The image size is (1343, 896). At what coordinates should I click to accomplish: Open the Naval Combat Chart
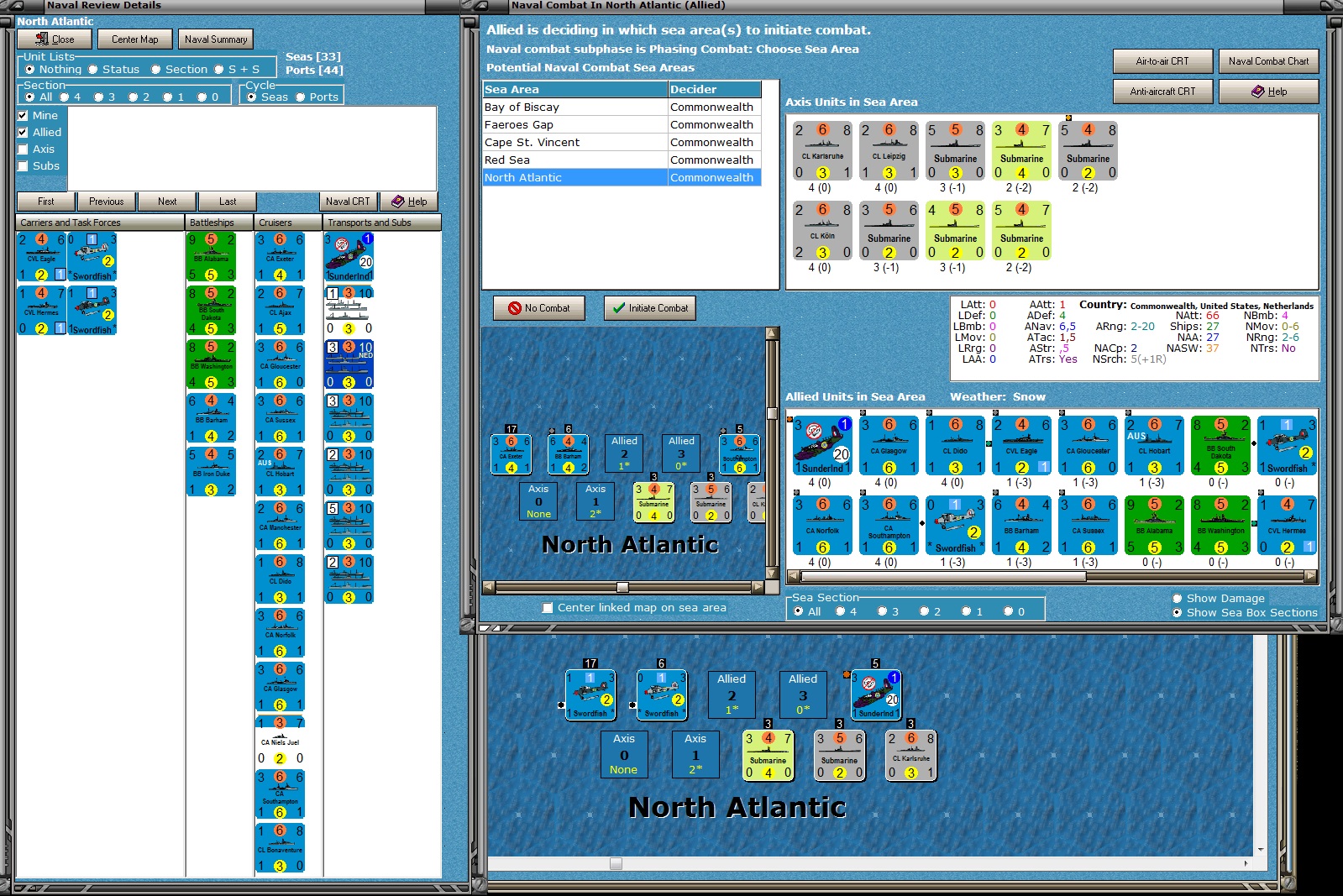[x=1269, y=61]
